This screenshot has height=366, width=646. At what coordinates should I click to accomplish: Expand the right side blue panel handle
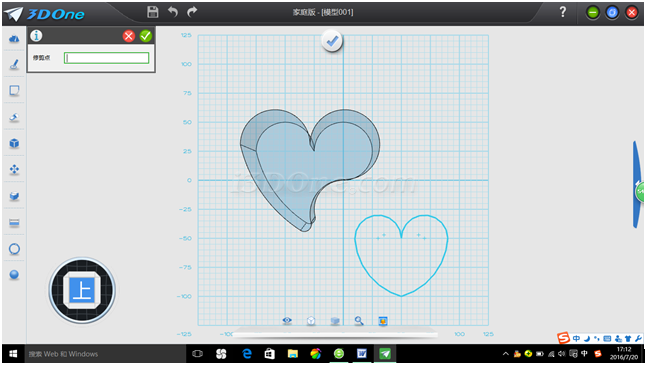638,184
